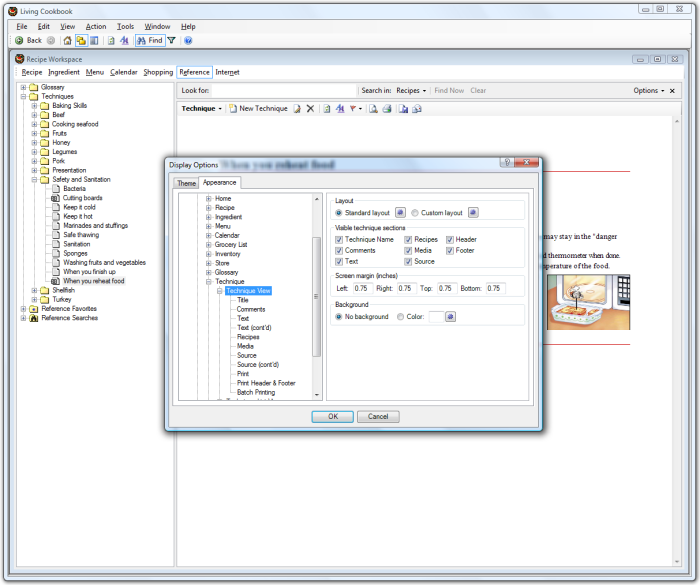Click the Find binoculars button
The width and height of the screenshot is (700, 585).
pos(150,41)
